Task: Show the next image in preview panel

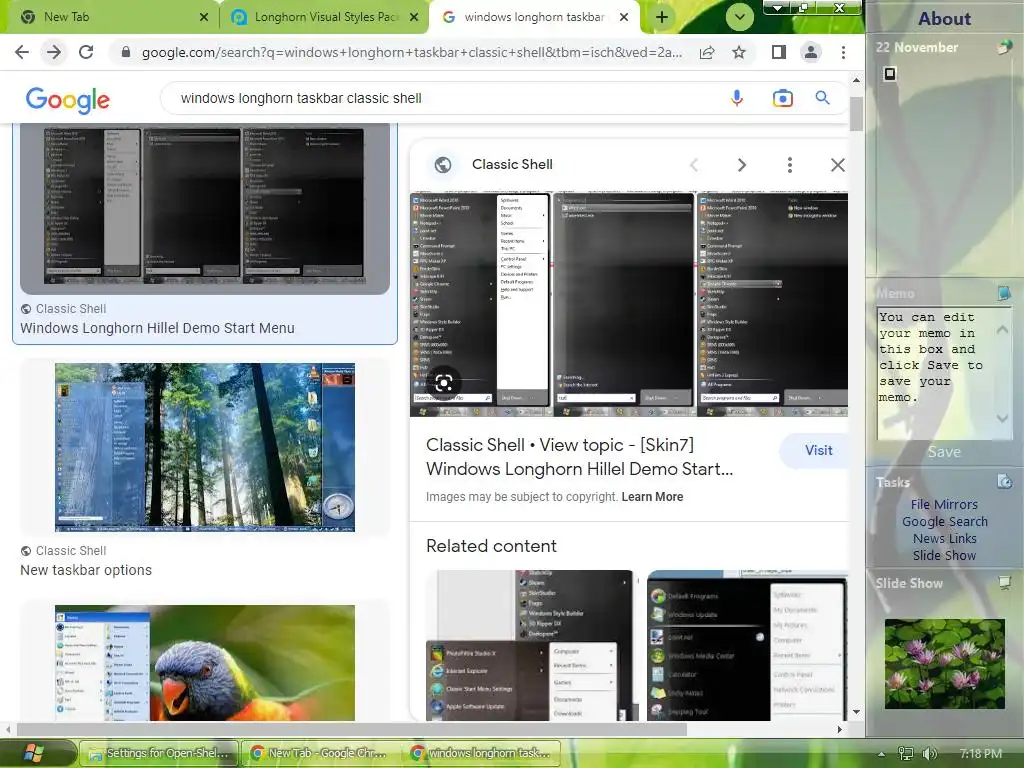Action: pos(741,165)
